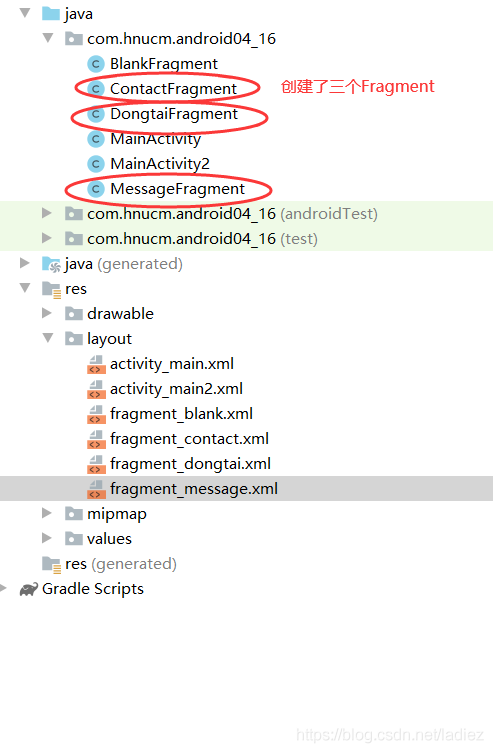Select fragment_dongtai.xml layout file
The width and height of the screenshot is (493, 753).
click(190, 464)
